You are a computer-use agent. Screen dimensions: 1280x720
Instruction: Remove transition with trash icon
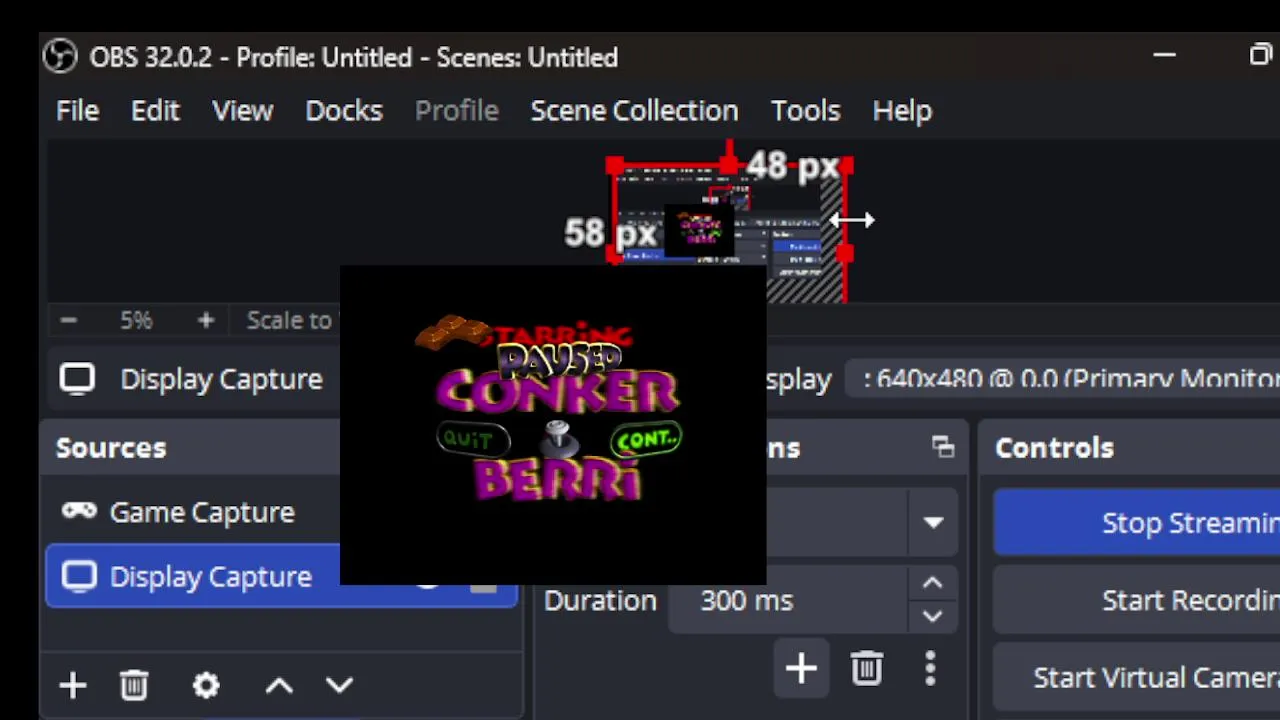tap(867, 668)
